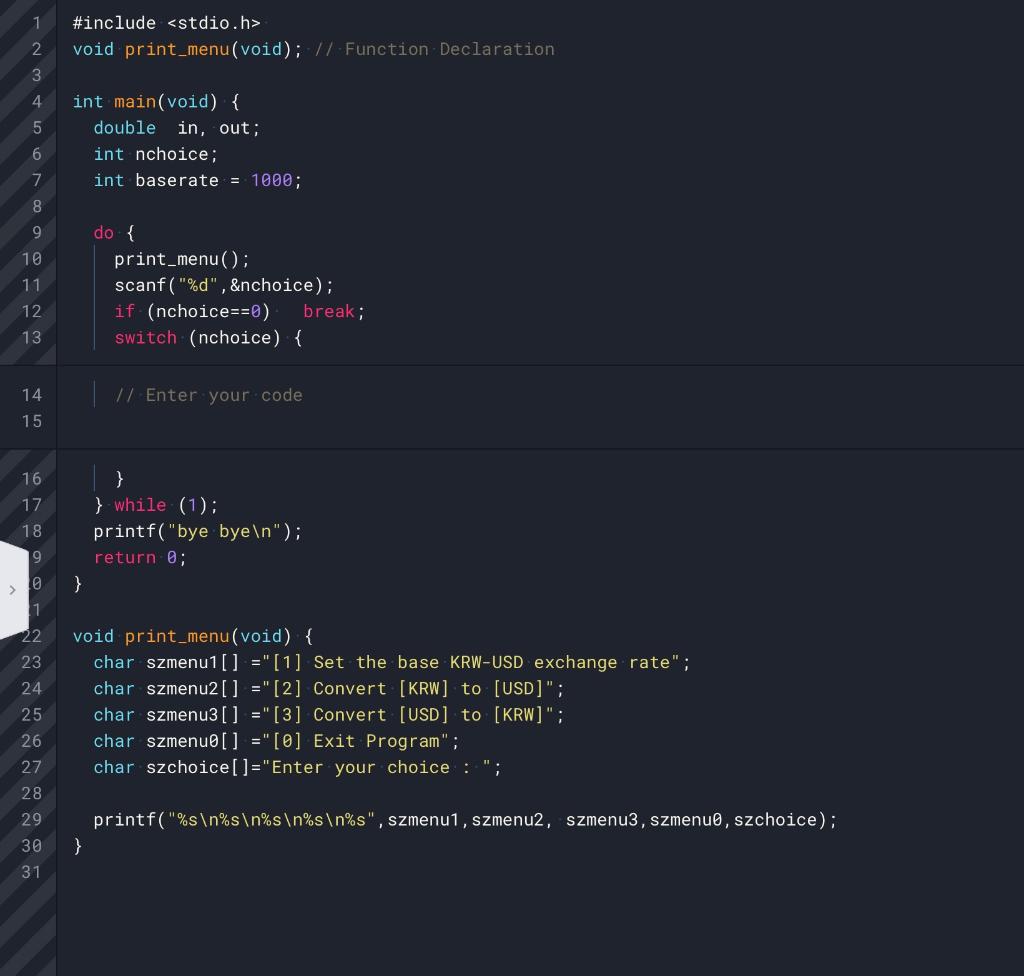The height and width of the screenshot is (976, 1024).
Task: Click '} while (1);' line
Action: pos(155,505)
